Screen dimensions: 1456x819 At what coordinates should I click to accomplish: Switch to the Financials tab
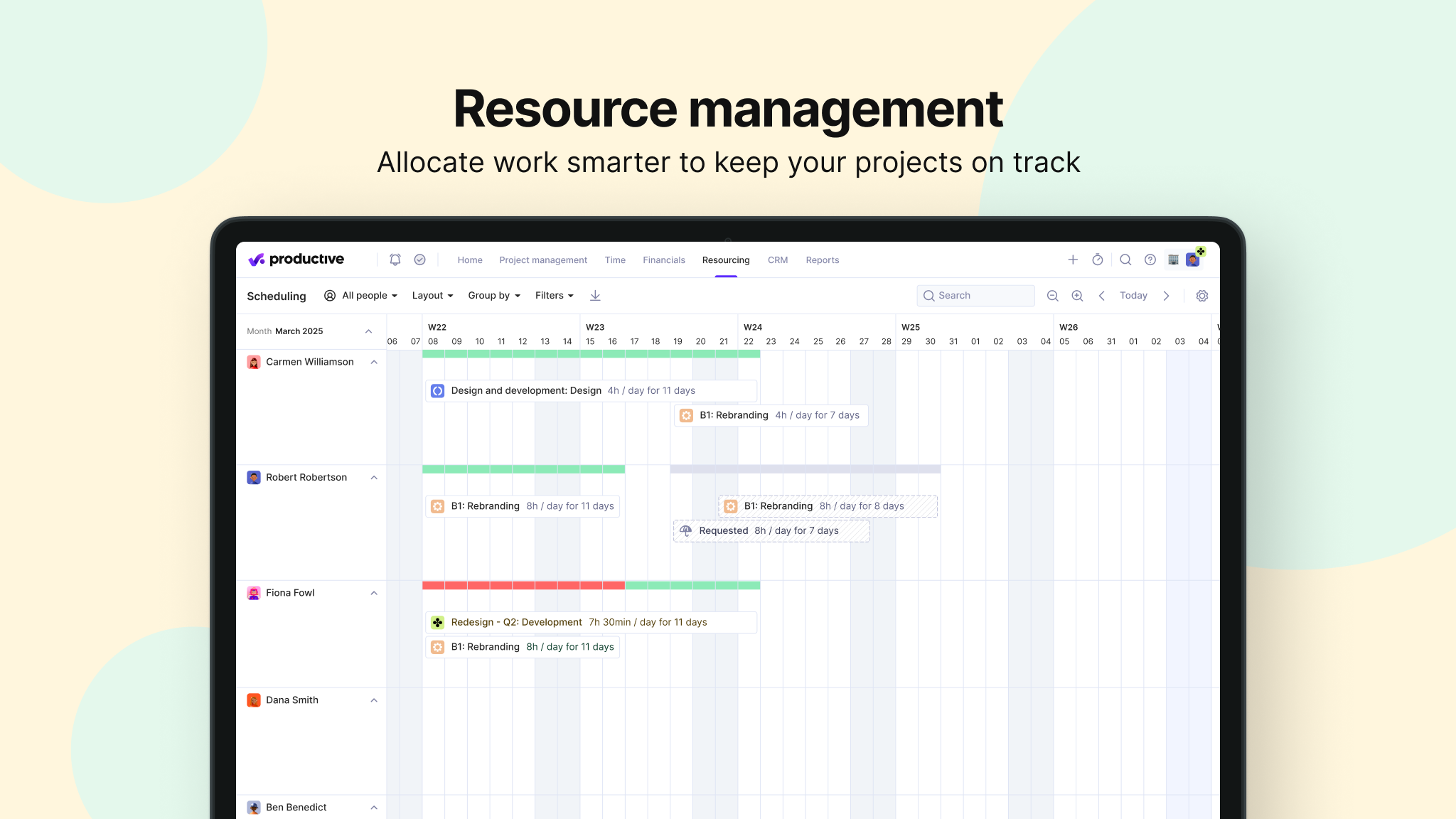click(664, 260)
